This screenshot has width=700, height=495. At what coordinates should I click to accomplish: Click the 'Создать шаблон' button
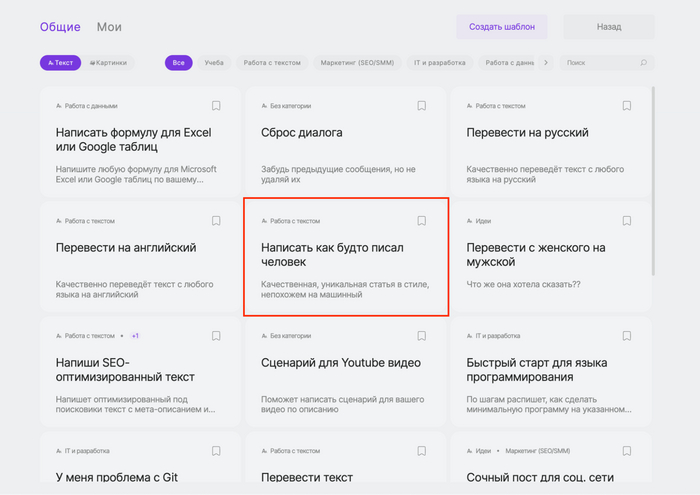[x=501, y=27]
